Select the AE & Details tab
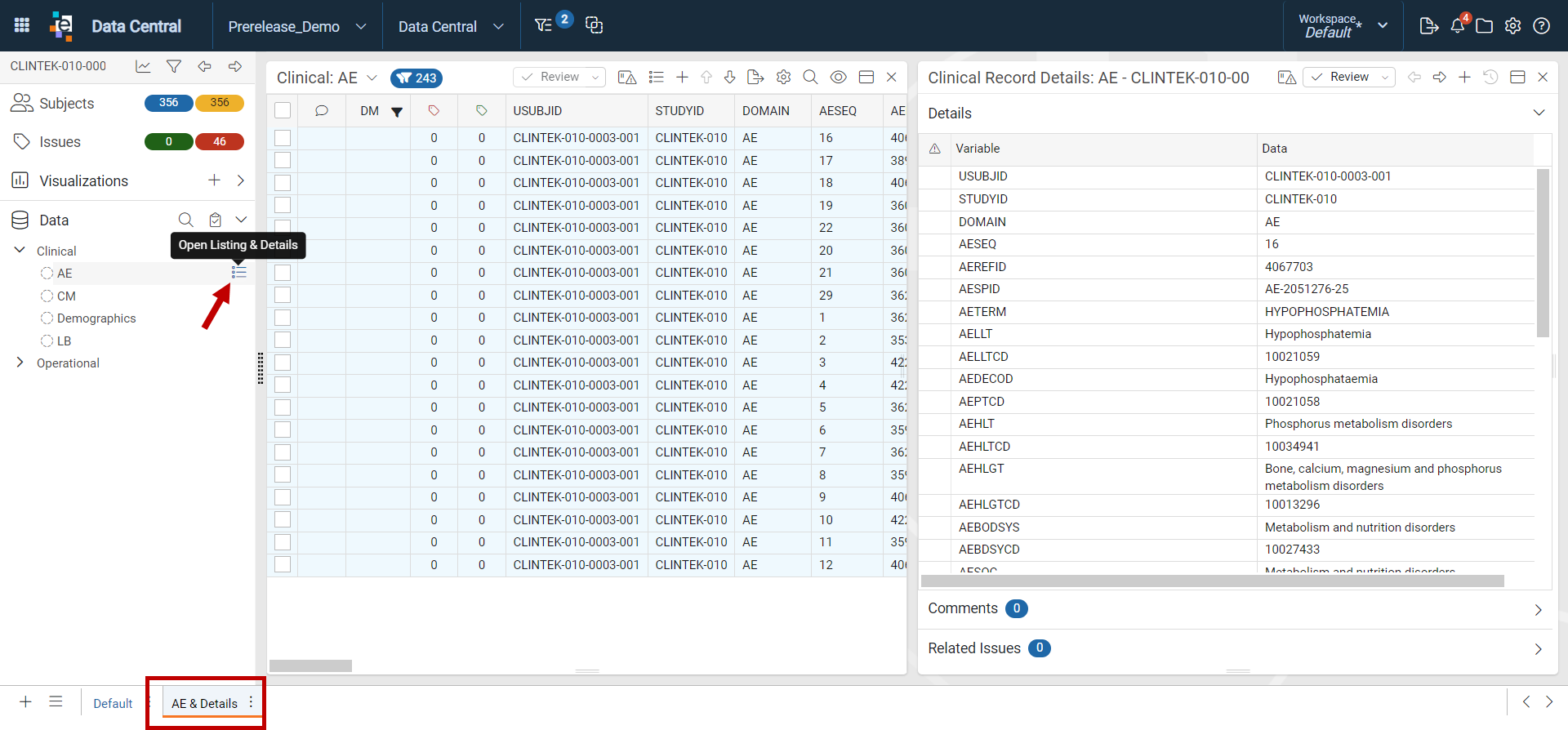 (204, 704)
